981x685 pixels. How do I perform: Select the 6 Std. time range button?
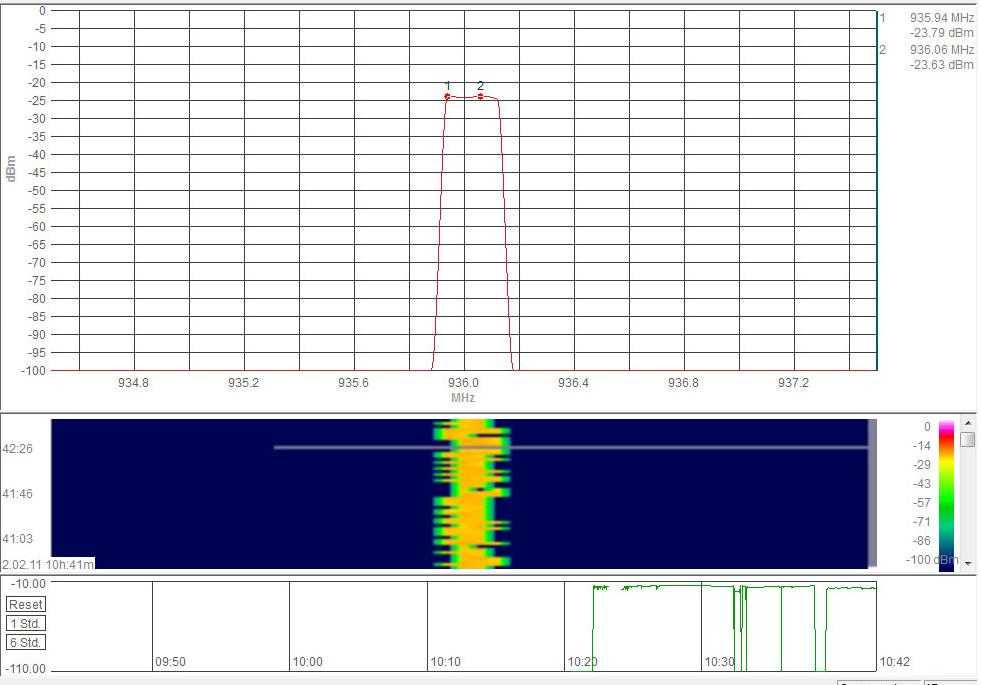pos(26,642)
